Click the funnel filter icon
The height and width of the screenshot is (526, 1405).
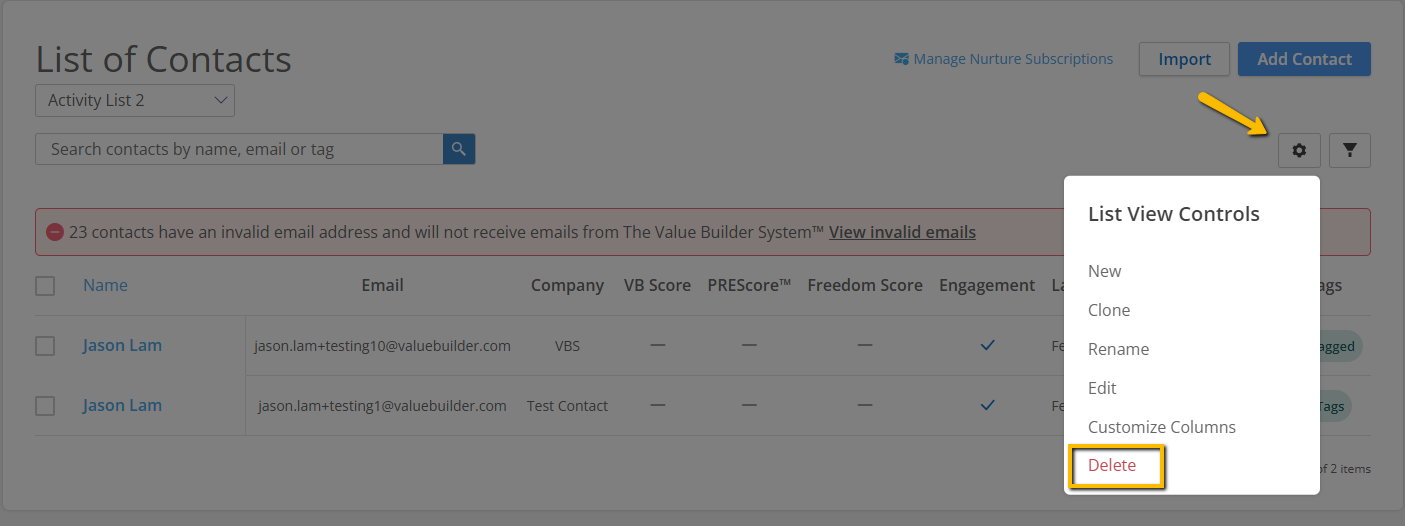pyautogui.click(x=1350, y=150)
